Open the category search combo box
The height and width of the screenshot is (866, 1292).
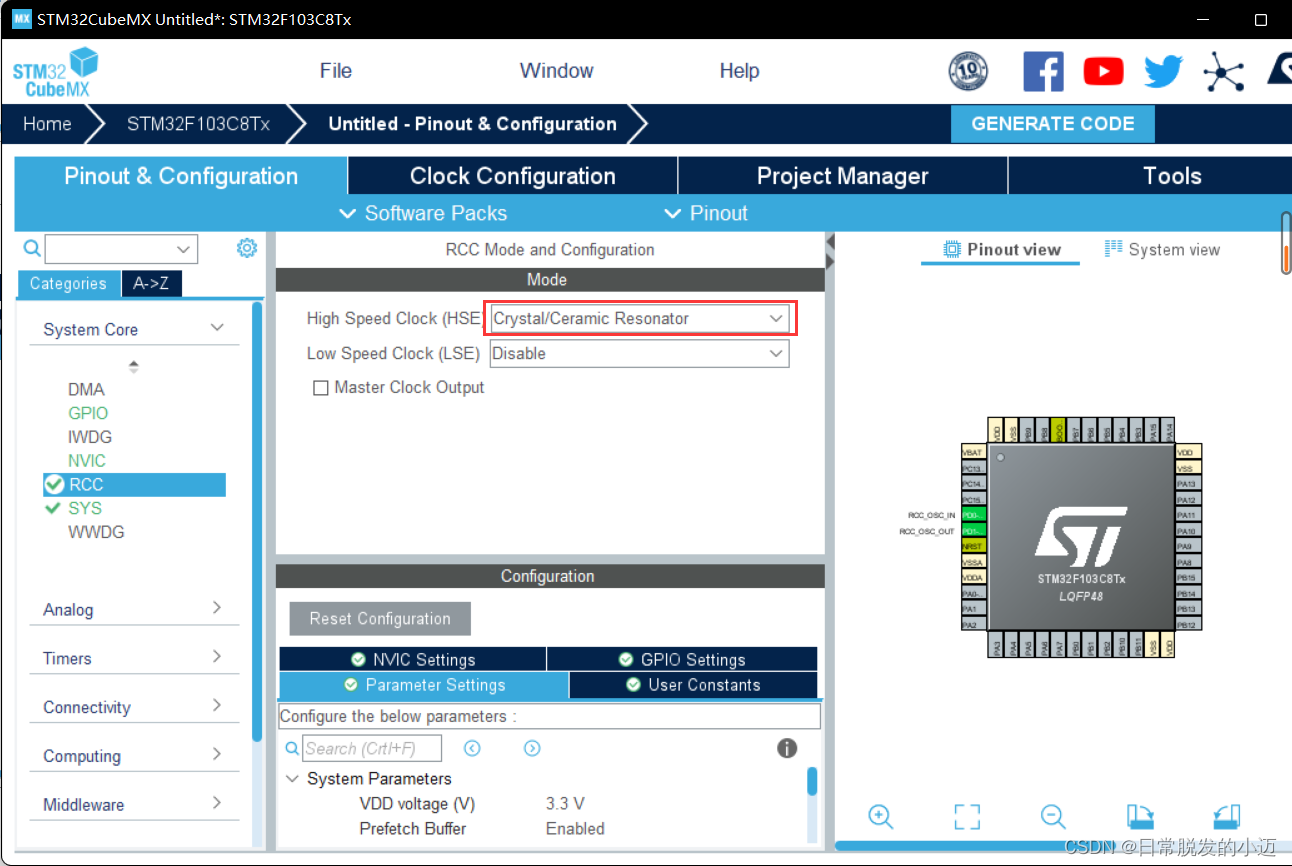121,249
